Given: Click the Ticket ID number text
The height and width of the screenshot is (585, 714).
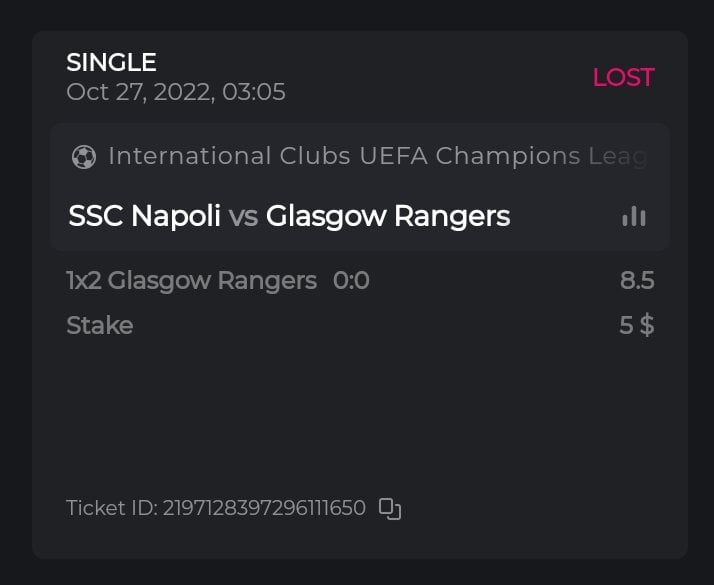Looking at the screenshot, I should (x=264, y=508).
